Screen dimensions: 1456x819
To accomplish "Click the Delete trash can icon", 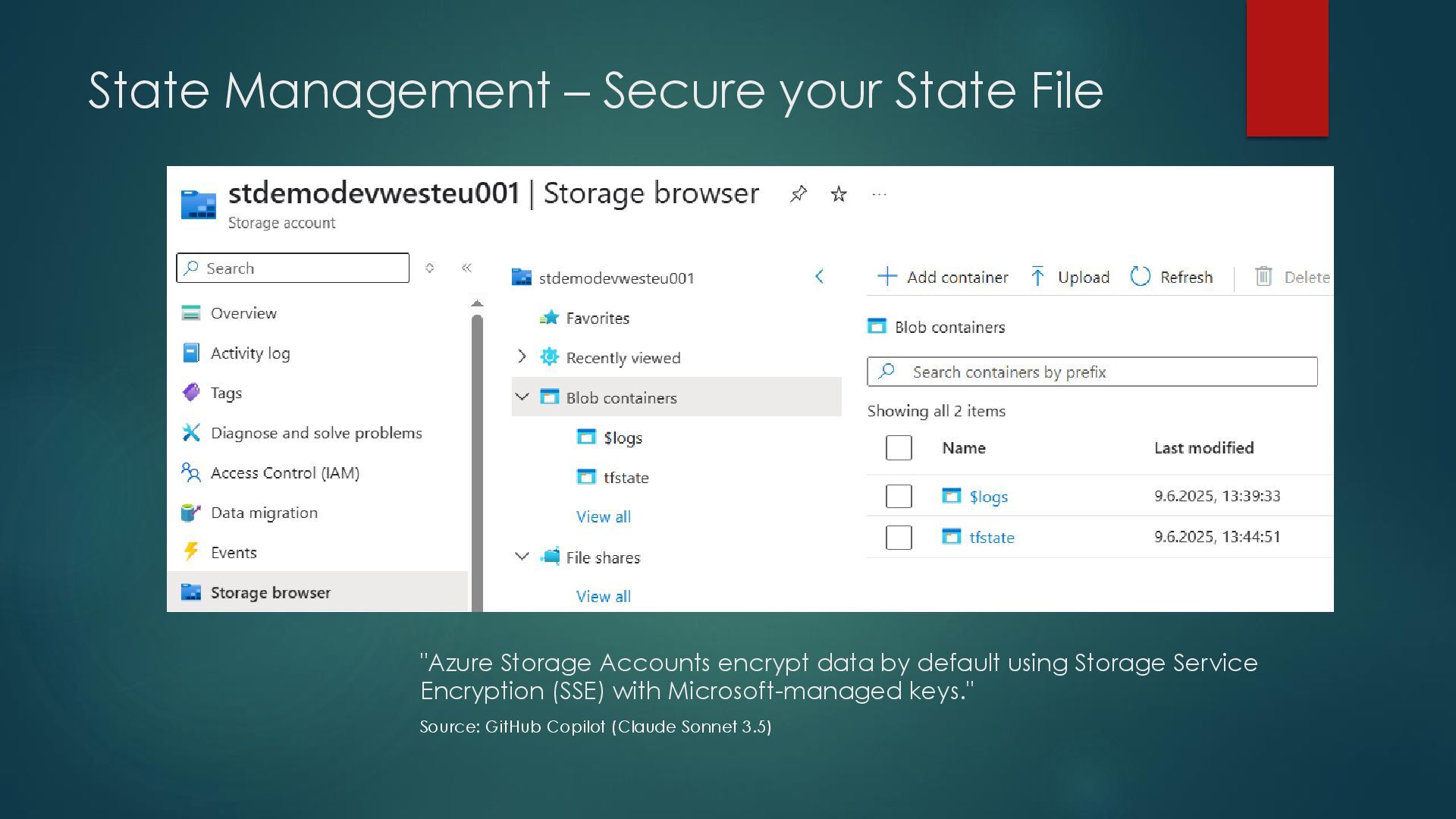I will coord(1263,277).
